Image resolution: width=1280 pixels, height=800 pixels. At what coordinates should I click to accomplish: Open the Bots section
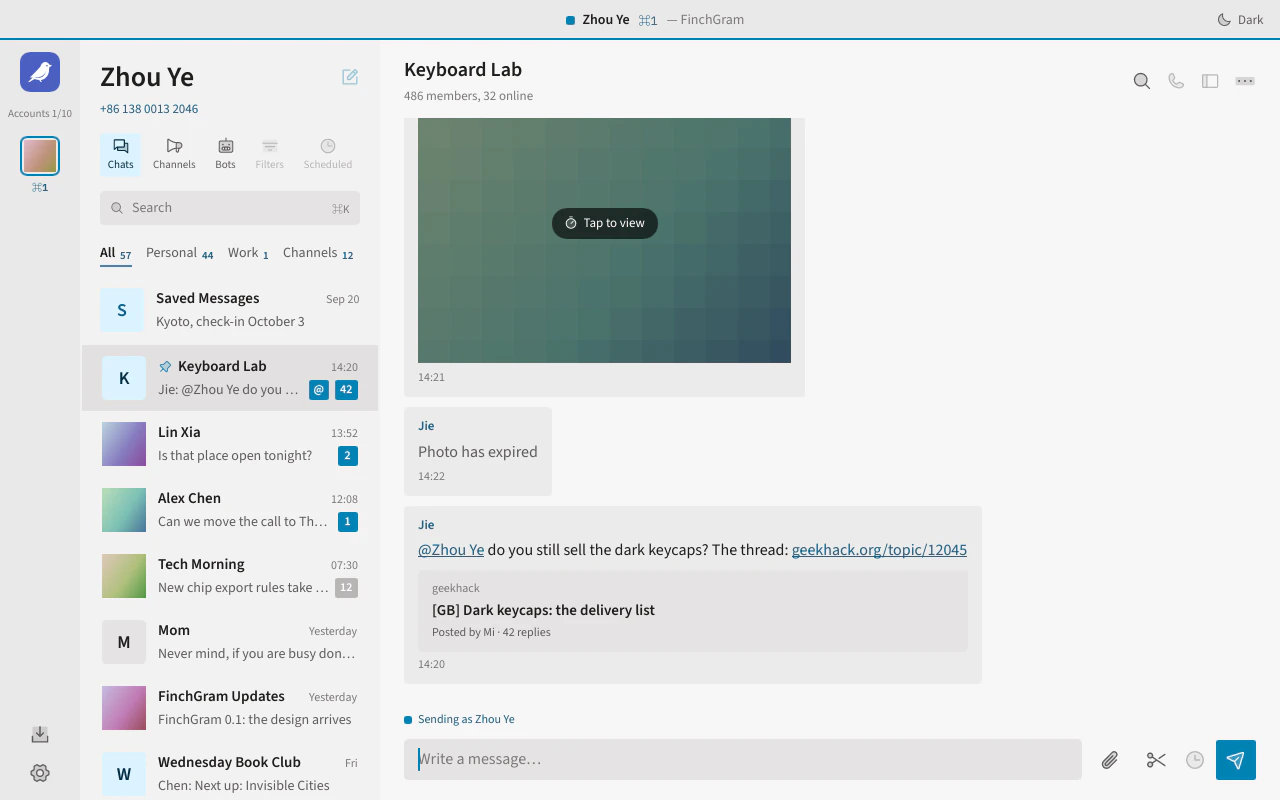coord(226,154)
